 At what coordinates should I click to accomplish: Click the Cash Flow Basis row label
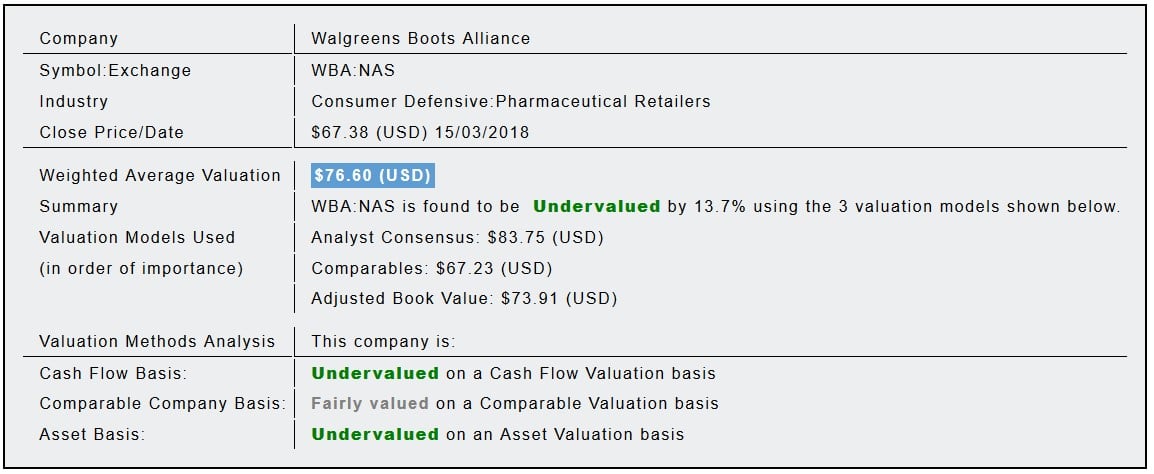pyautogui.click(x=113, y=374)
